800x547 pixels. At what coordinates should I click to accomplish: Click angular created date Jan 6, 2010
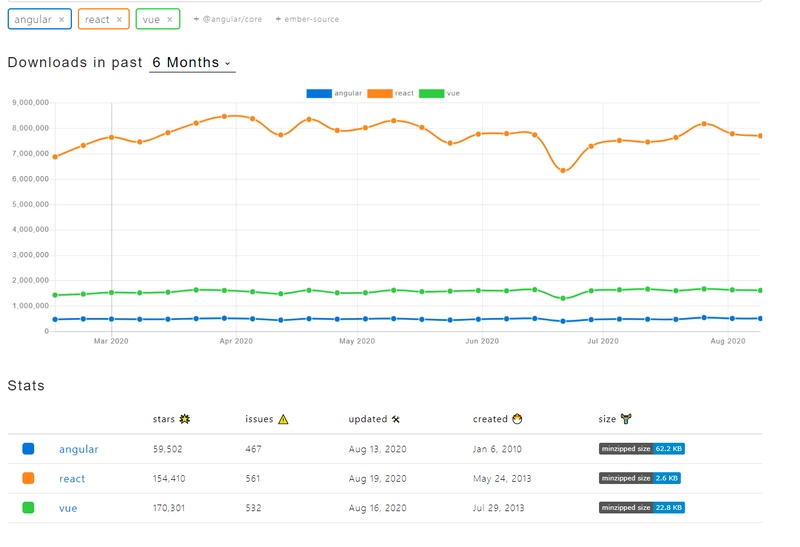click(x=497, y=449)
